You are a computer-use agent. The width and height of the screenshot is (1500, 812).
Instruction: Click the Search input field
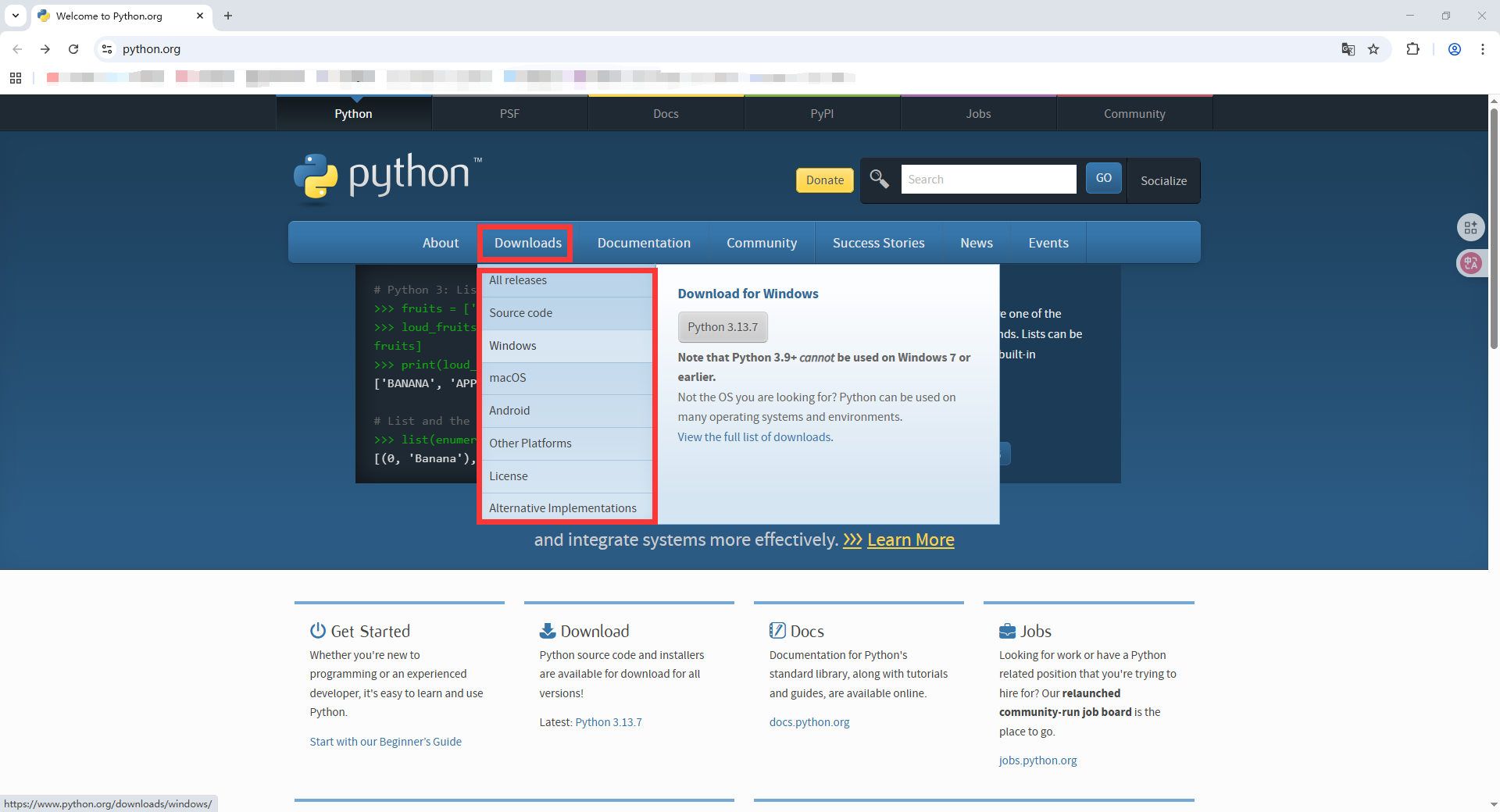(988, 179)
